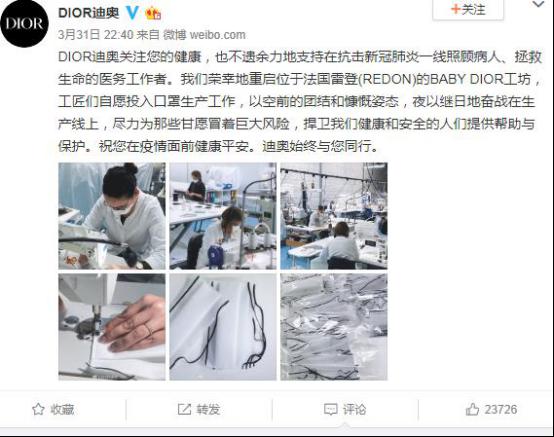Open close-up of hand at sewing needle
Viewport: 554px width, 437px height.
pos(112,327)
